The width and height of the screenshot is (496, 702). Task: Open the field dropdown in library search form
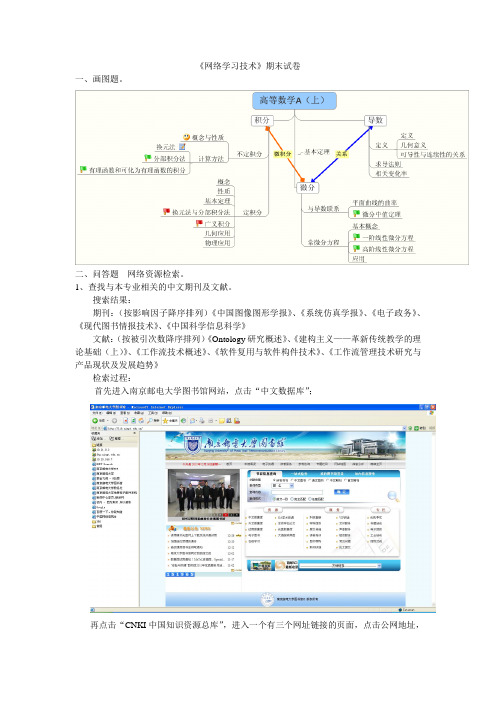pyautogui.click(x=291, y=485)
